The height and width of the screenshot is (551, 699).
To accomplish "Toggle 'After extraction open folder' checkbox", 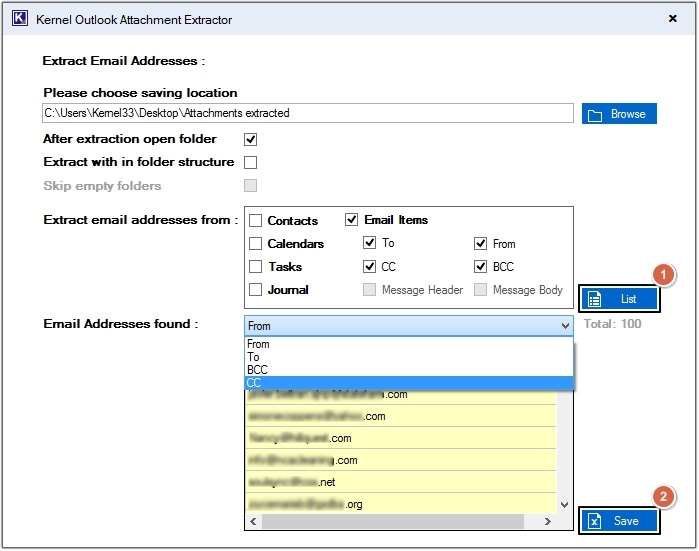I will (251, 139).
